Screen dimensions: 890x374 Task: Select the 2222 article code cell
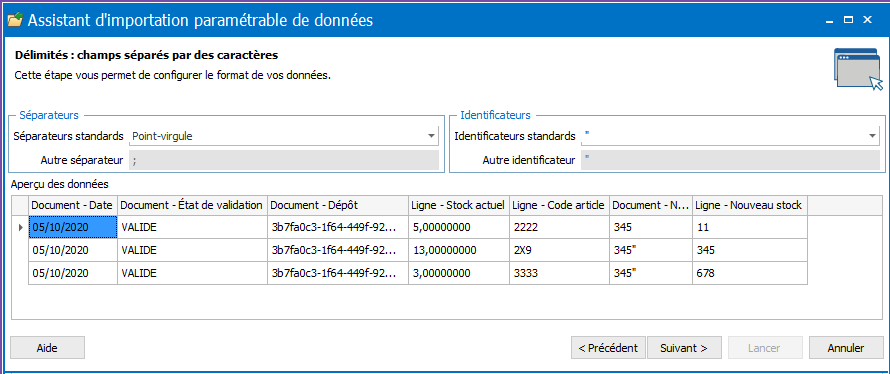560,227
